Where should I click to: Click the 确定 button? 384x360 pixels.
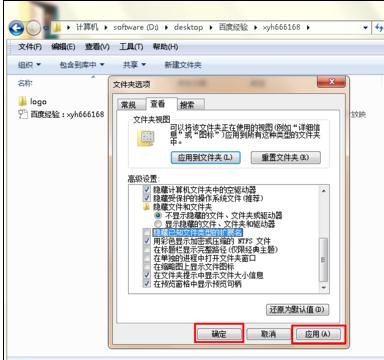point(219,334)
